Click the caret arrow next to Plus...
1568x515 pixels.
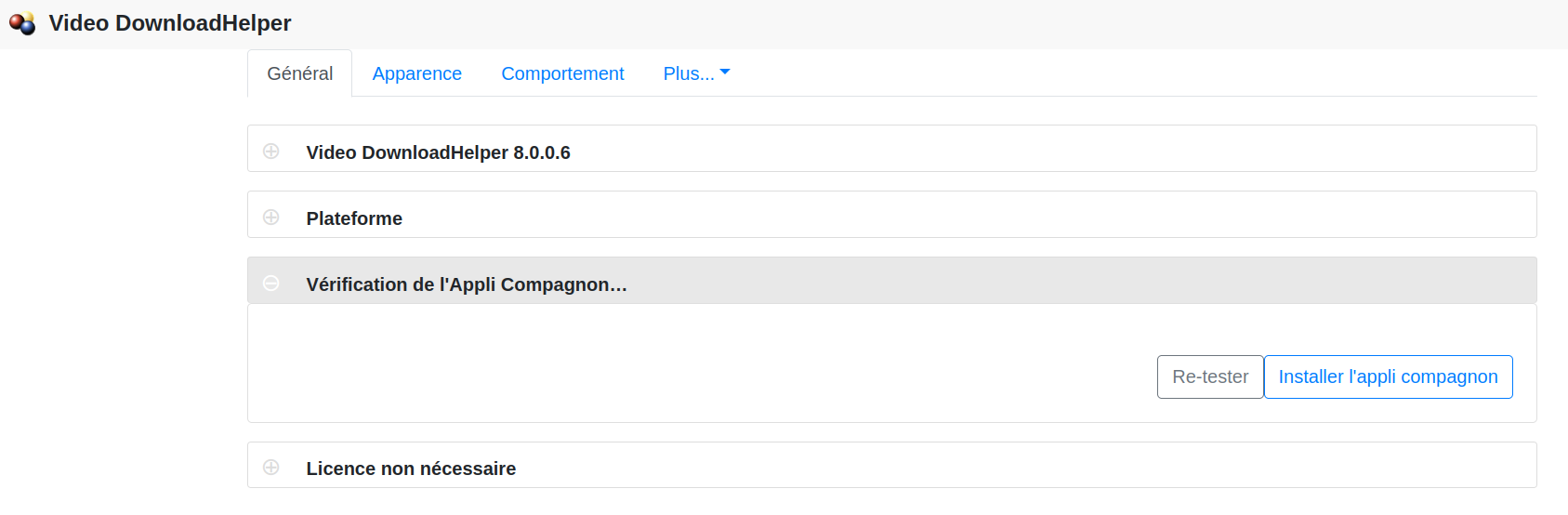pos(725,72)
